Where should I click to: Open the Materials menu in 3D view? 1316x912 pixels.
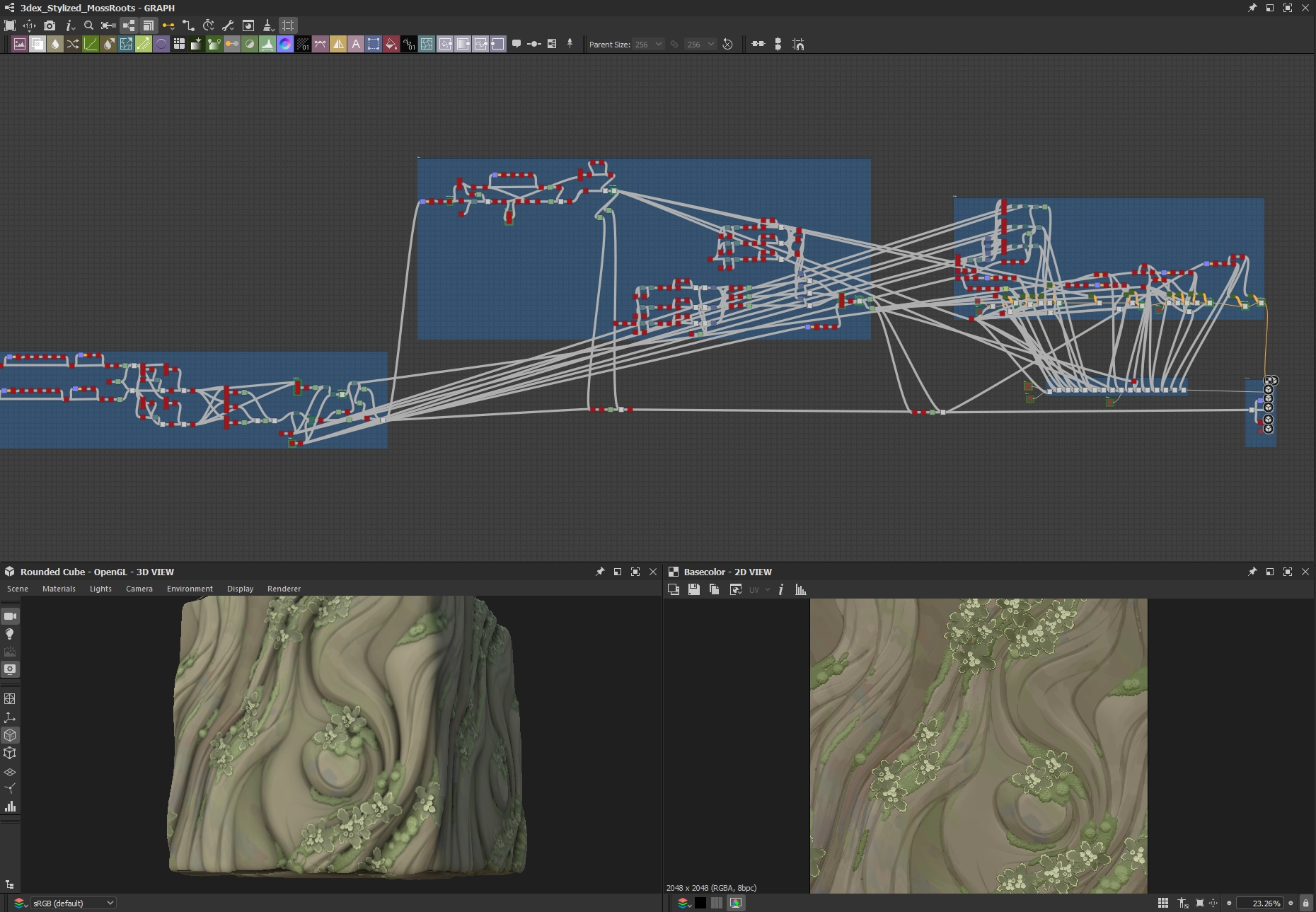[x=59, y=589]
